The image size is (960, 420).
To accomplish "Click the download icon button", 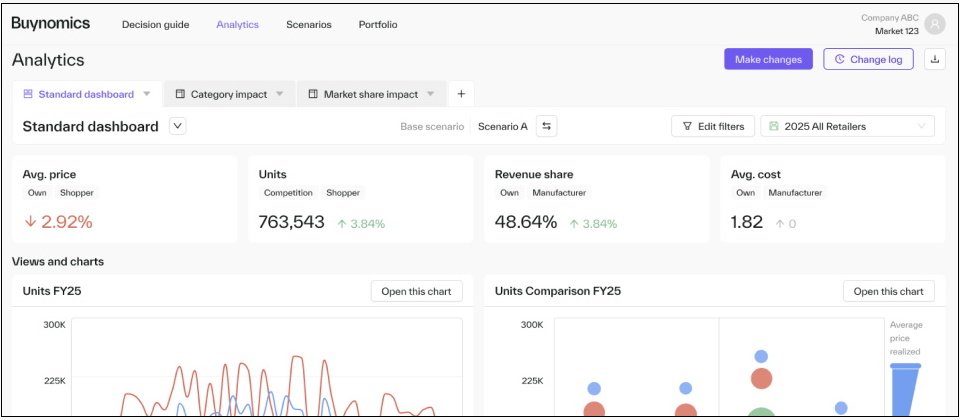I will [934, 59].
